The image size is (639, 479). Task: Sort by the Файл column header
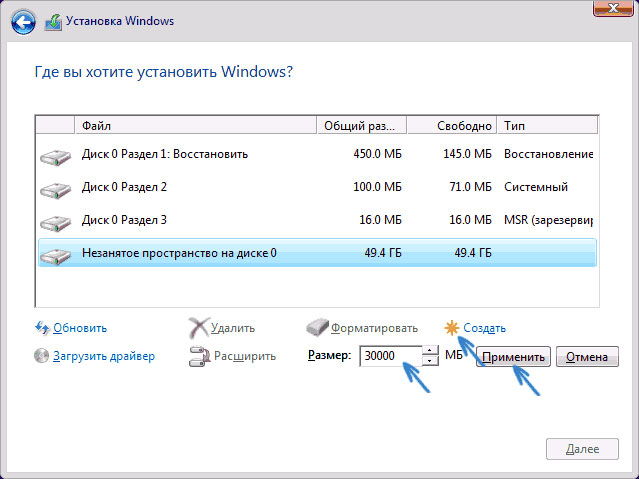[x=195, y=126]
